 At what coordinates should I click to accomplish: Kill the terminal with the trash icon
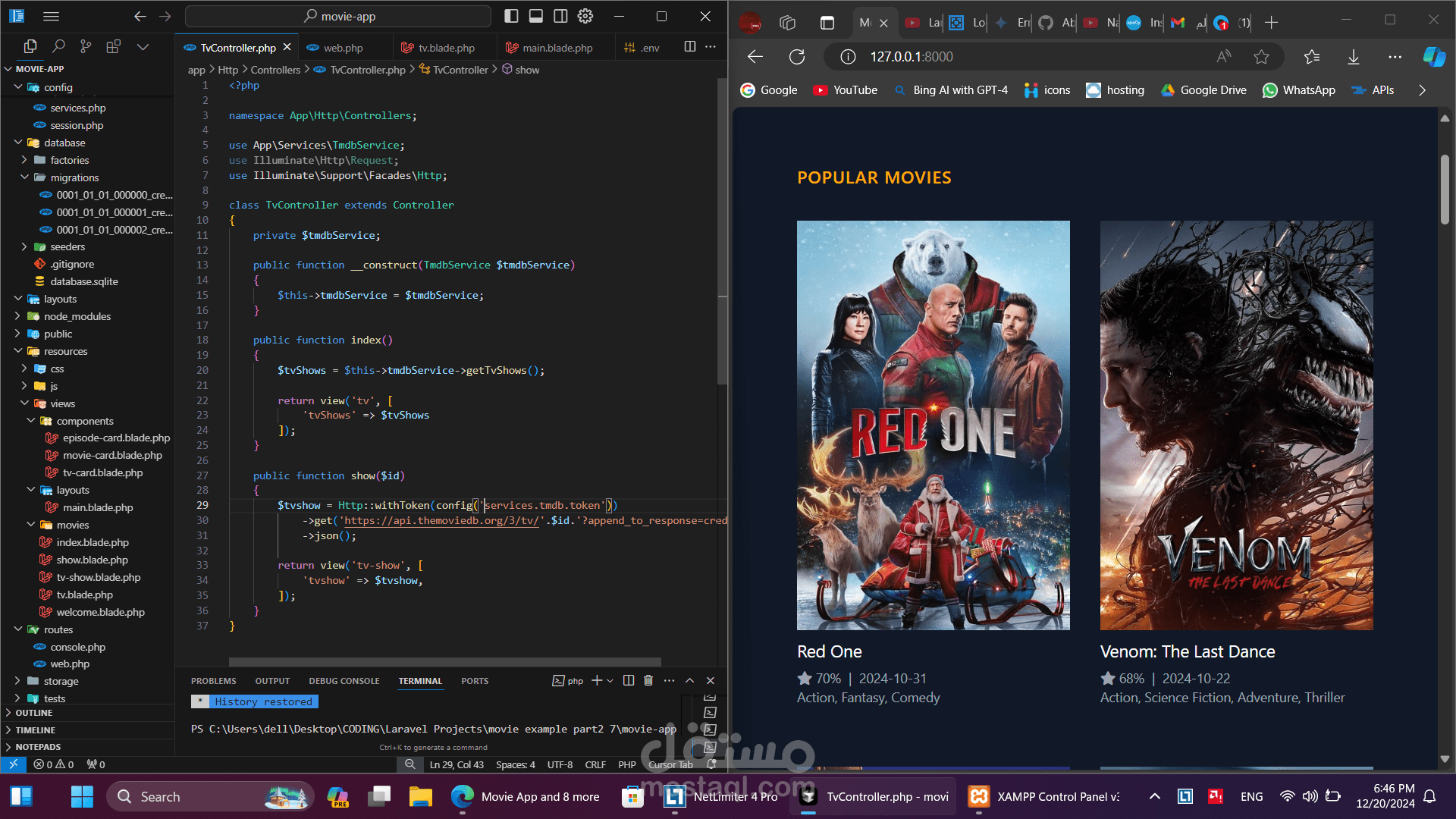coord(648,680)
